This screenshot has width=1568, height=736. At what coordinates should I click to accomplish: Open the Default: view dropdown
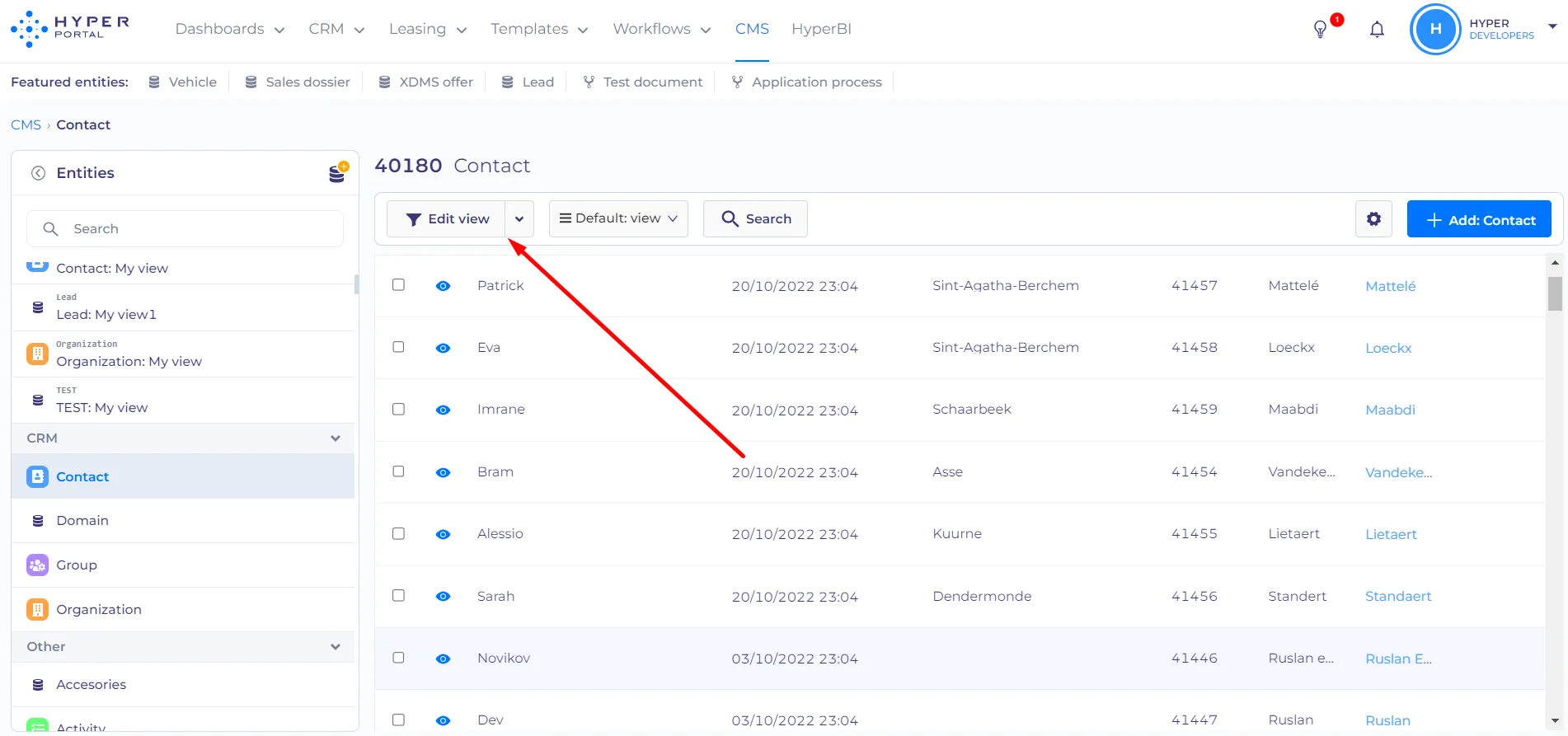click(x=618, y=219)
